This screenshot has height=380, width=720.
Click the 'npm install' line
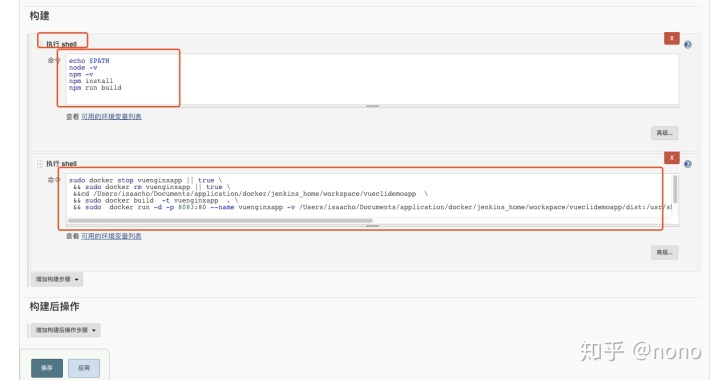(x=91, y=81)
